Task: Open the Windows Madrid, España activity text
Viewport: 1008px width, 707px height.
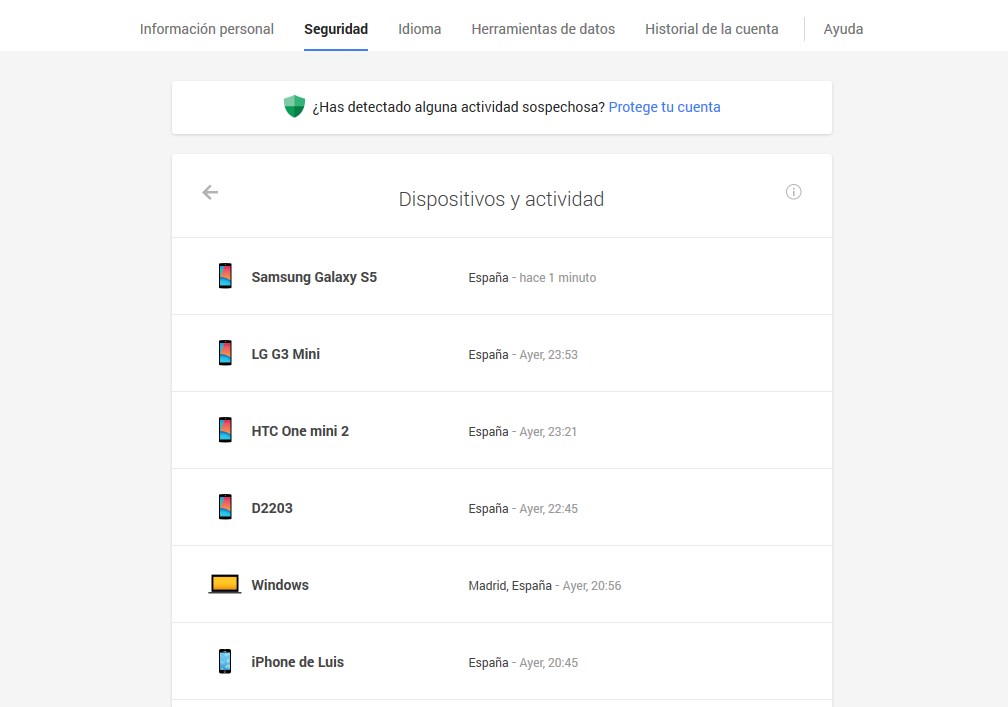Action: [x=544, y=586]
